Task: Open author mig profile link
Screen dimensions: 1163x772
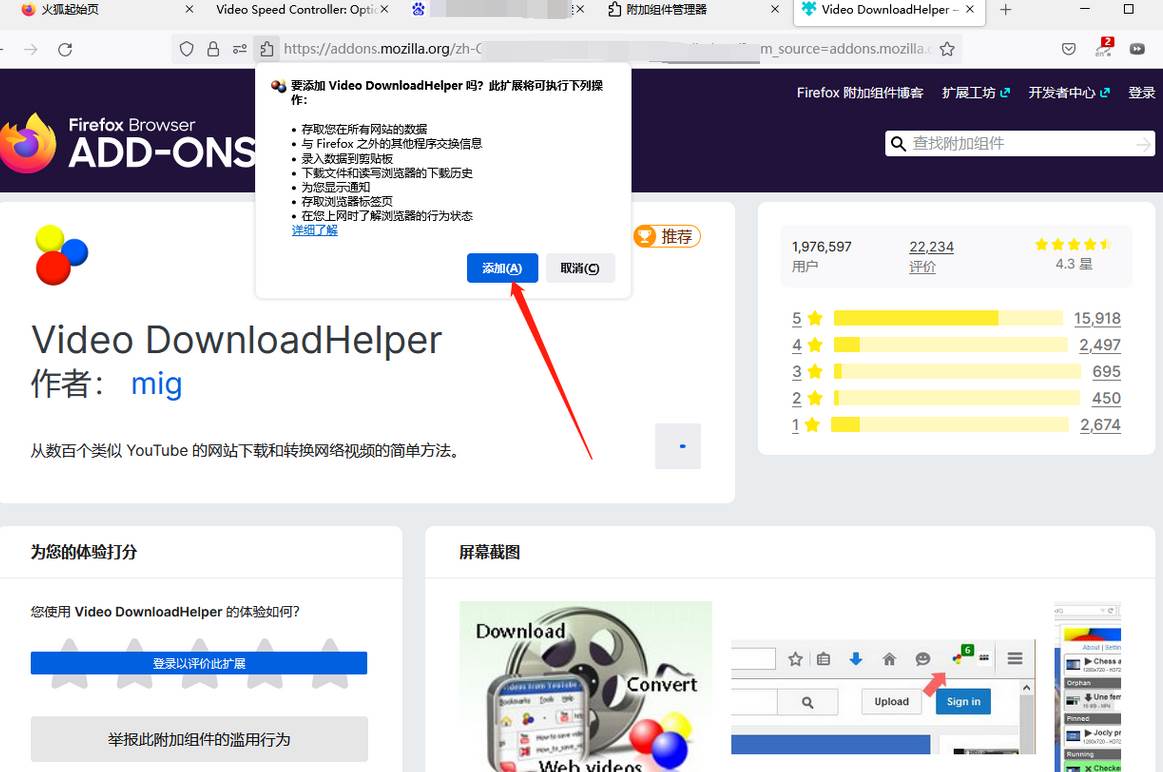Action: coord(156,384)
